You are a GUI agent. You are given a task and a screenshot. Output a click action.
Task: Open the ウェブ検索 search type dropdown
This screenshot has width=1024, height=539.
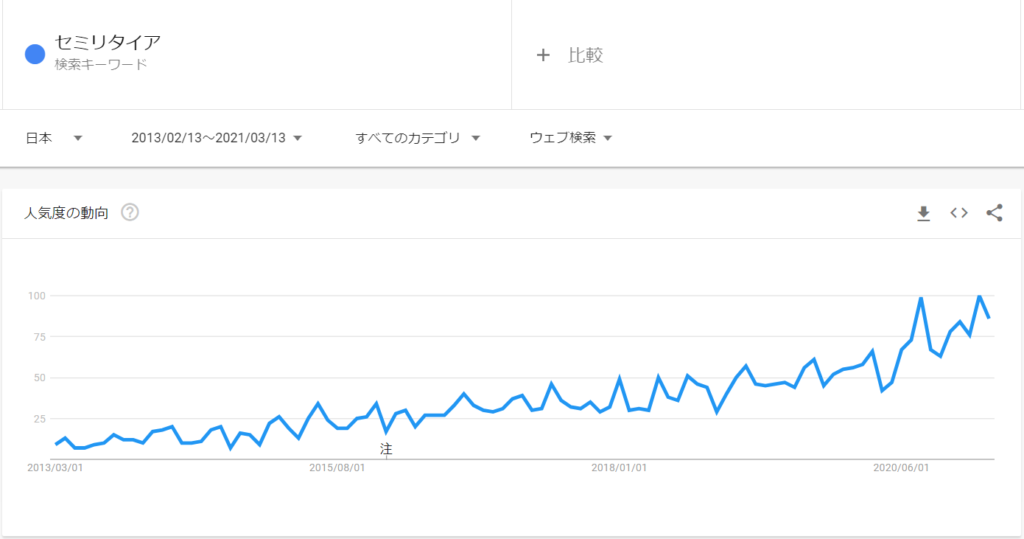click(x=570, y=138)
